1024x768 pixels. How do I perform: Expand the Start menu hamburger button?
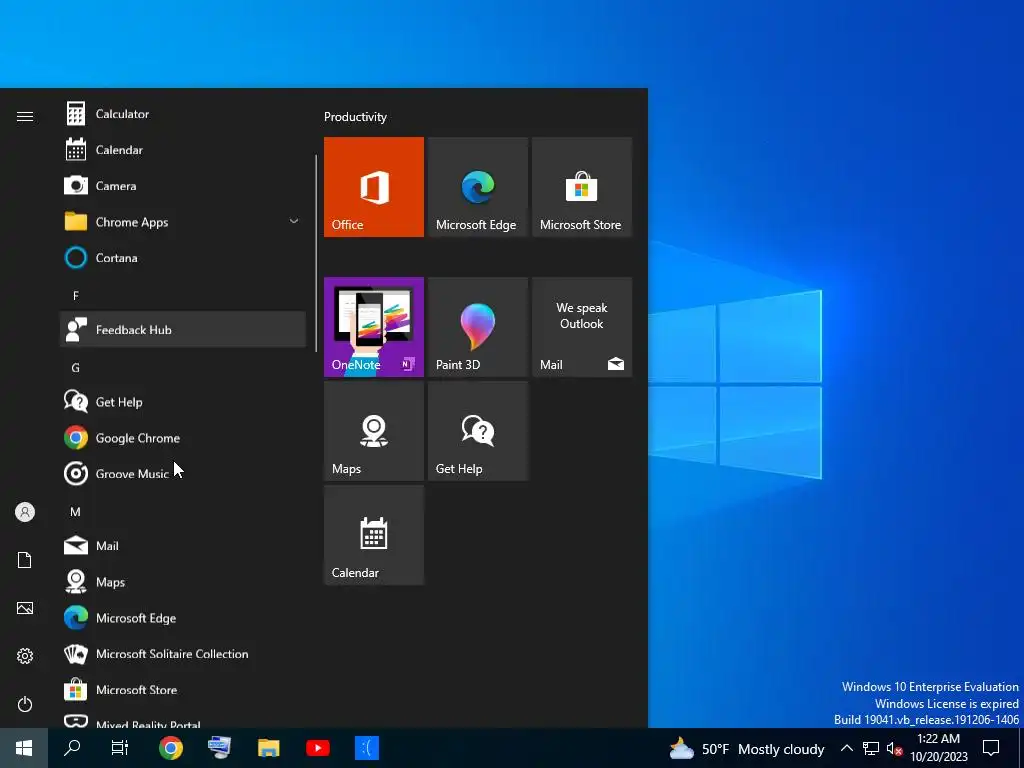click(x=25, y=116)
